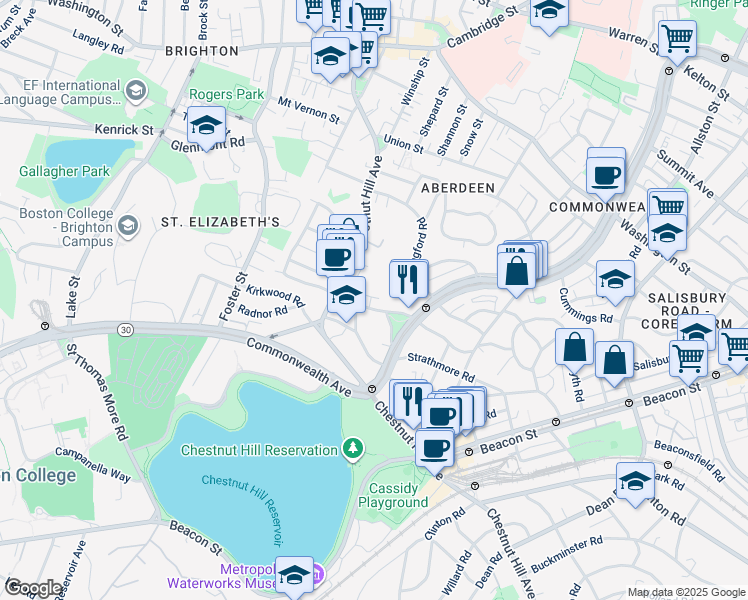Click the grocery cart marker above Beacon St label

point(688,359)
